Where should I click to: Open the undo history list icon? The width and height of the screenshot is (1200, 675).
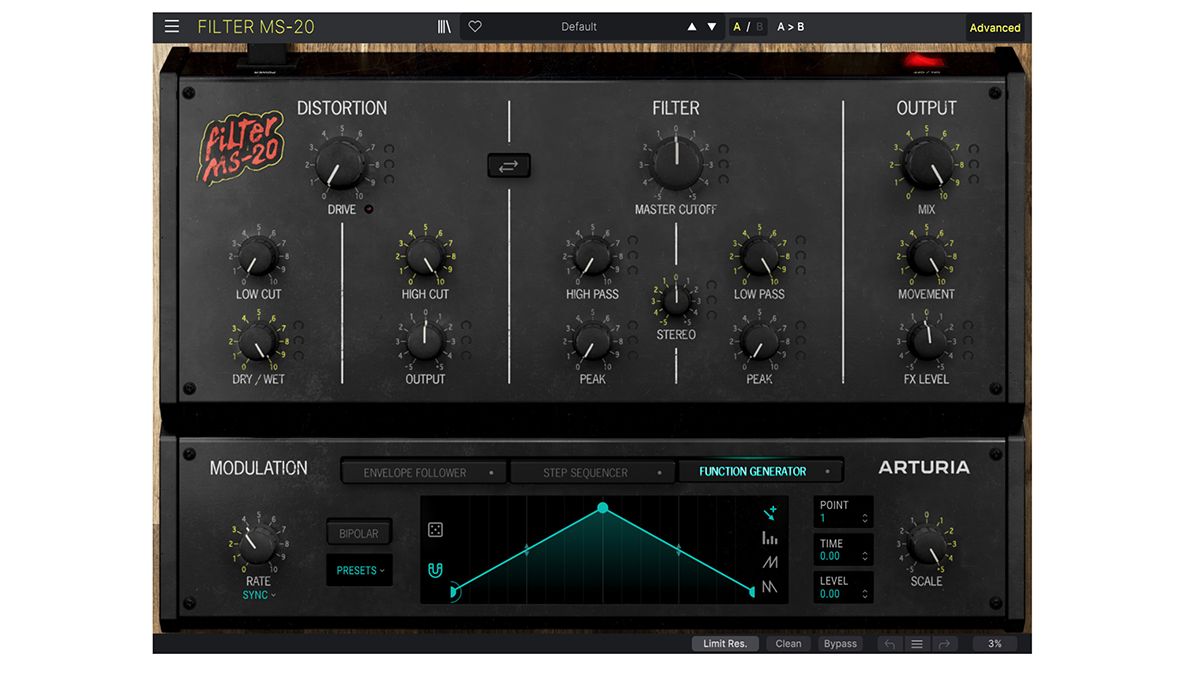tap(917, 644)
